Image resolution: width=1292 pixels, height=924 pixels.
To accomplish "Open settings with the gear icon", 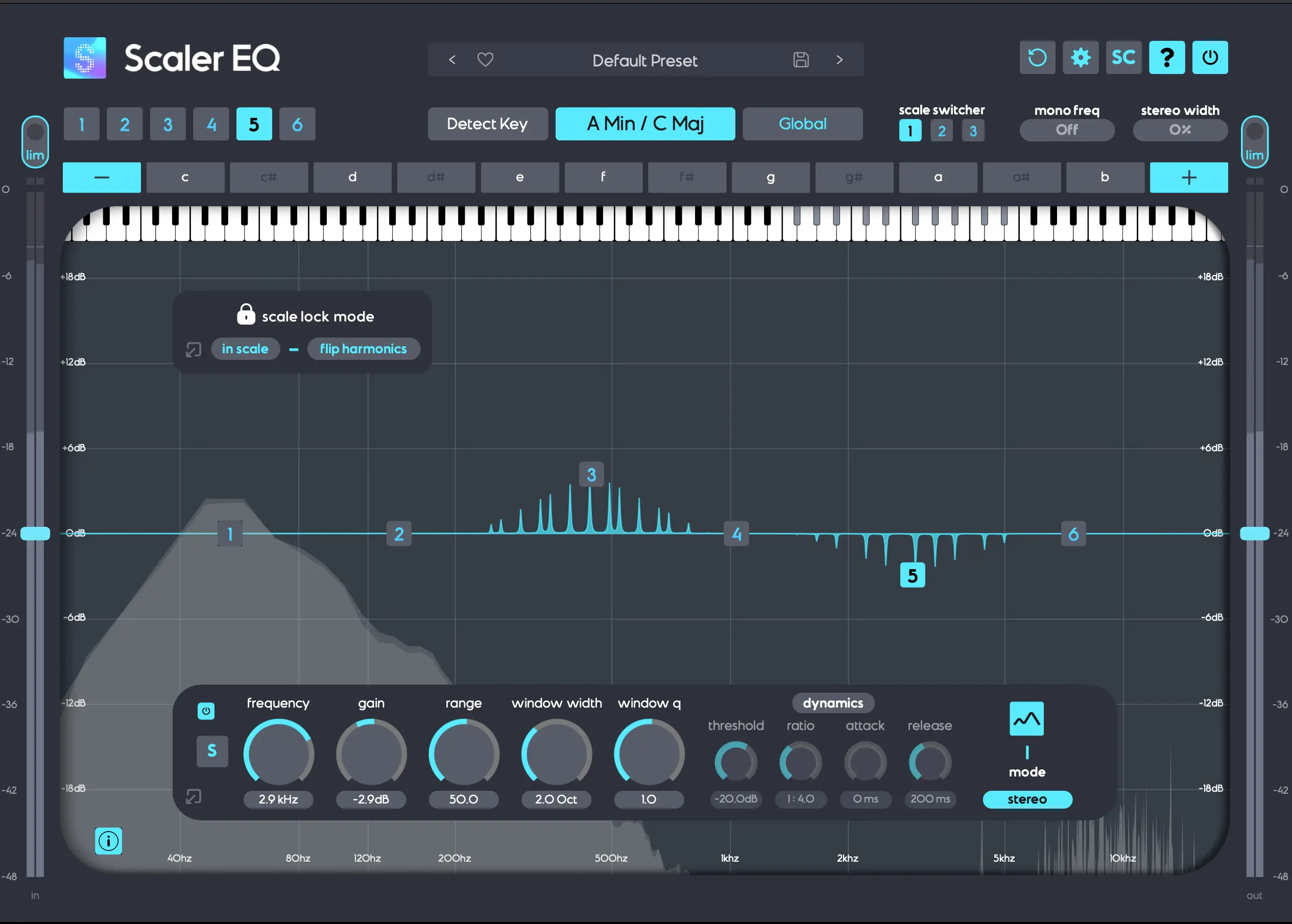I will (1080, 58).
